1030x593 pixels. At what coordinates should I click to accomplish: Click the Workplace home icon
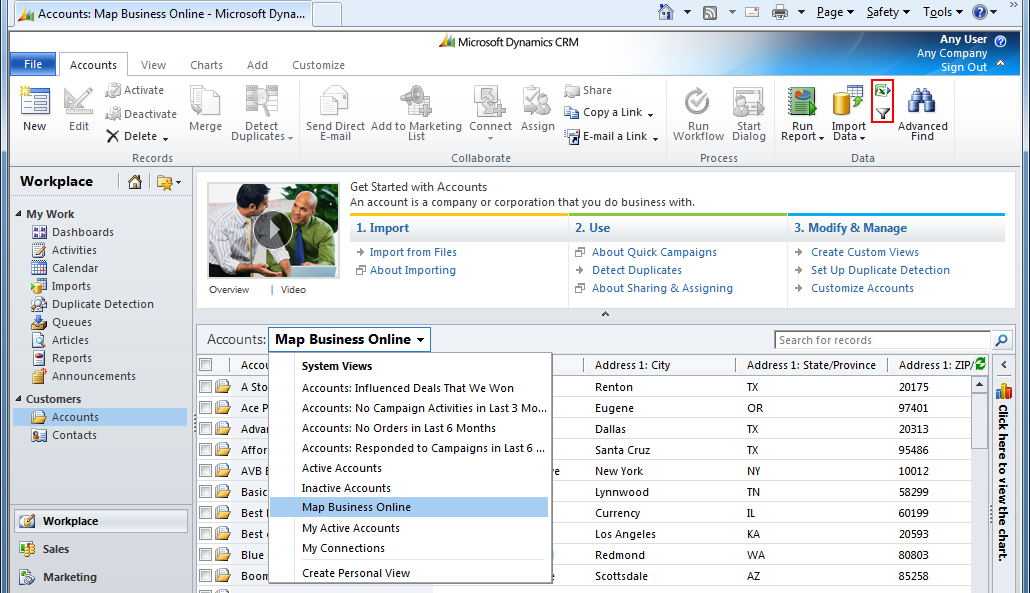tap(135, 182)
